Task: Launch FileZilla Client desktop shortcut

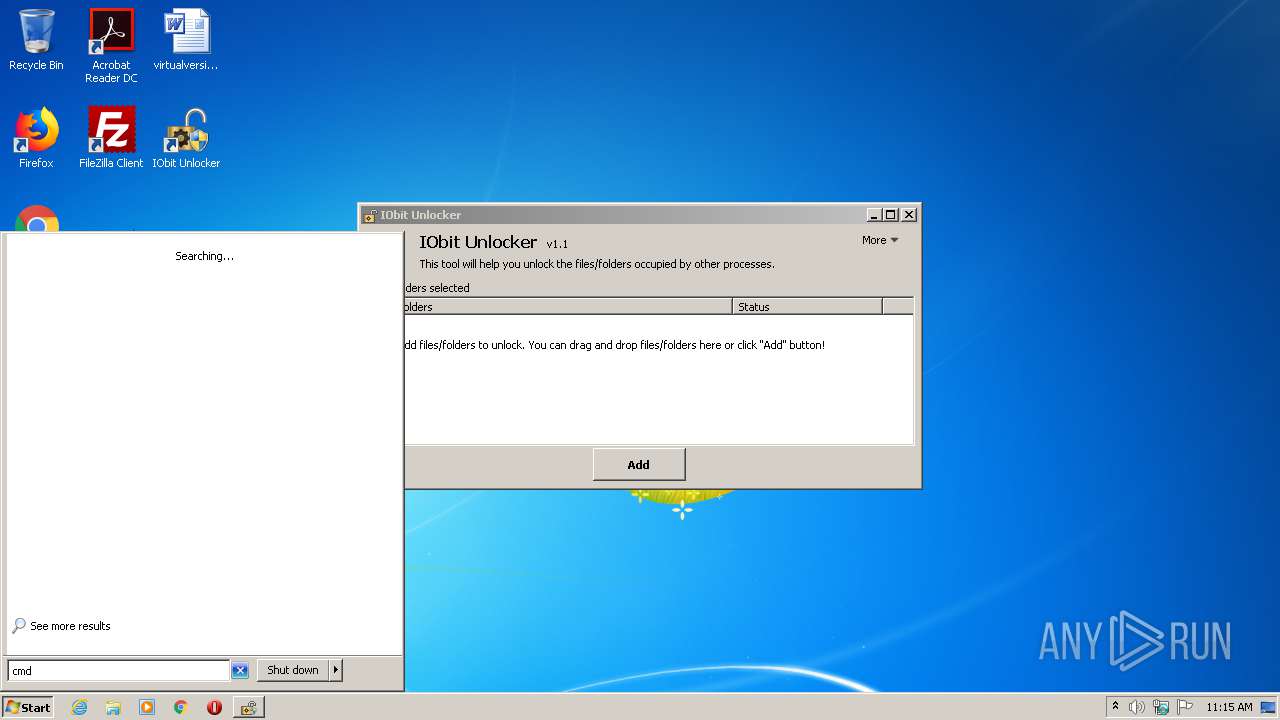Action: coord(111,138)
